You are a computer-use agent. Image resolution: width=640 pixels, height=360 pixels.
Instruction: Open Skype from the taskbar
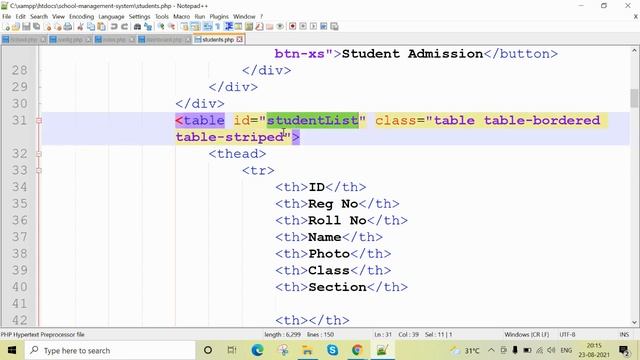332,350
